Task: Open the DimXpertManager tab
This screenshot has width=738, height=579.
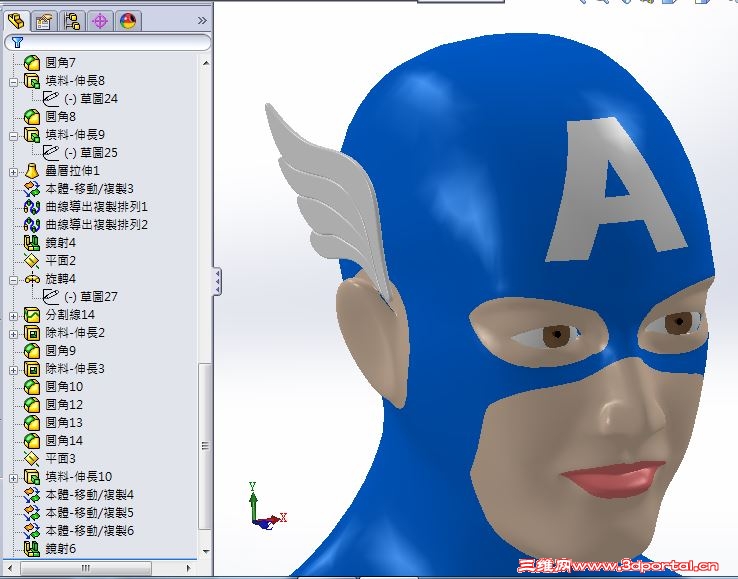Action: [100, 21]
